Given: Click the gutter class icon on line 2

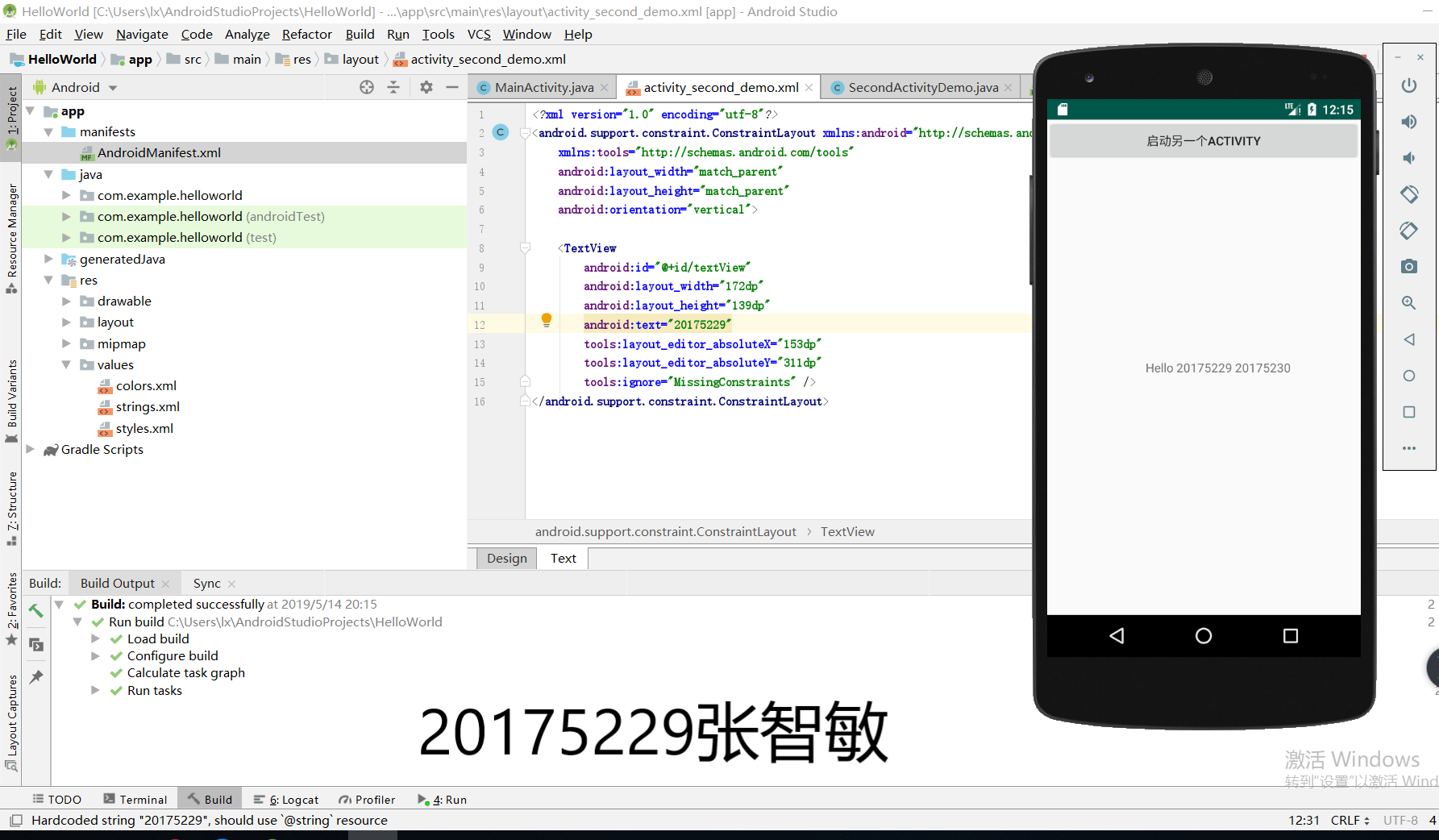Looking at the screenshot, I should click(x=501, y=132).
